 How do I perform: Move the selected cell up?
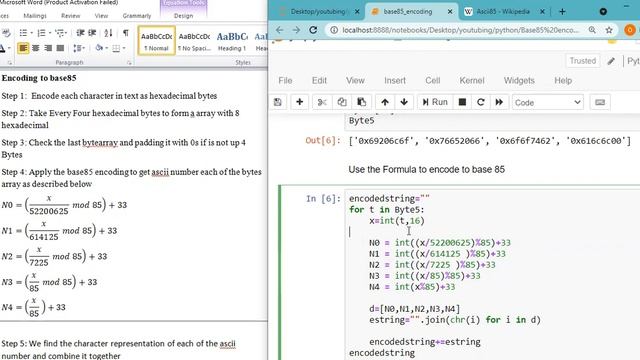(x=385, y=102)
